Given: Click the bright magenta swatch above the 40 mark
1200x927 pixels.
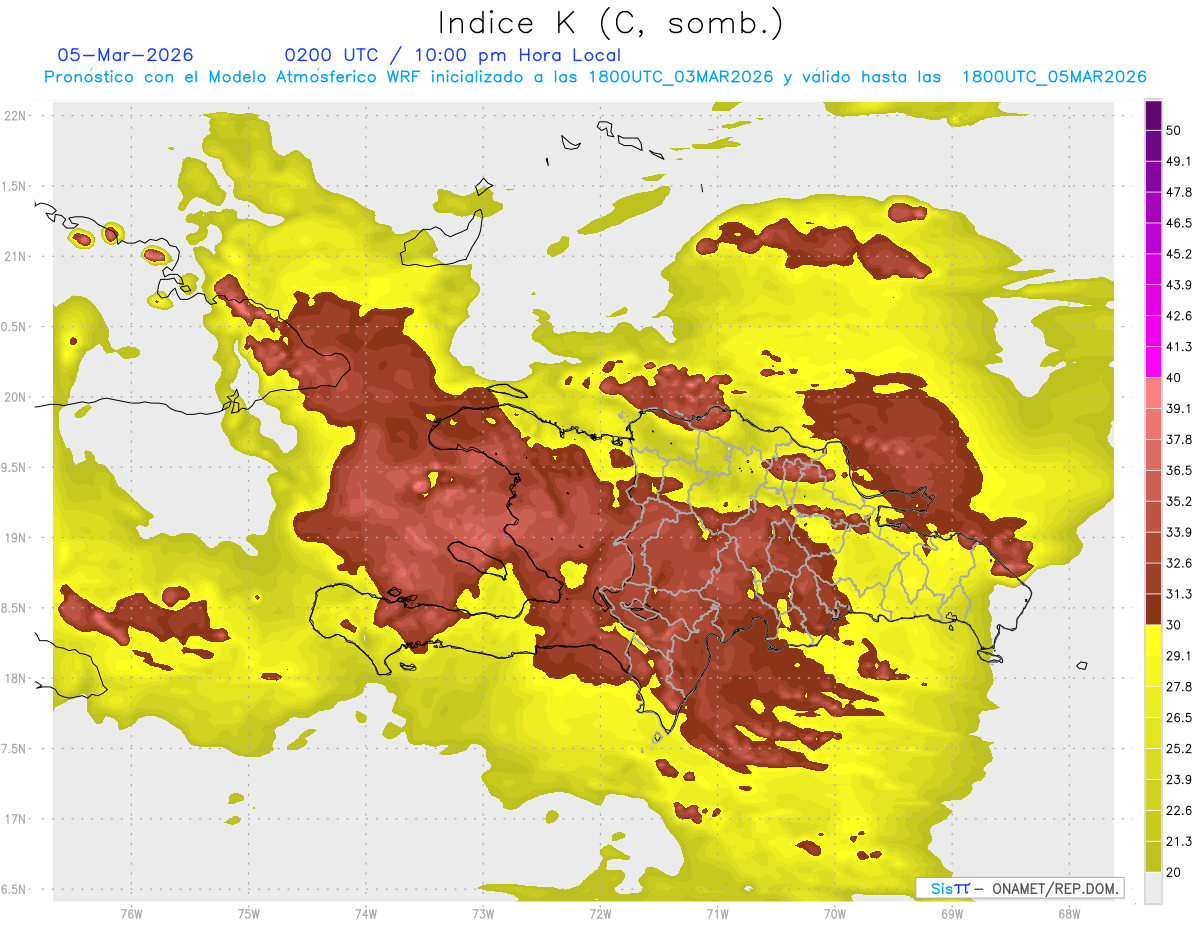Looking at the screenshot, I should tap(1153, 362).
